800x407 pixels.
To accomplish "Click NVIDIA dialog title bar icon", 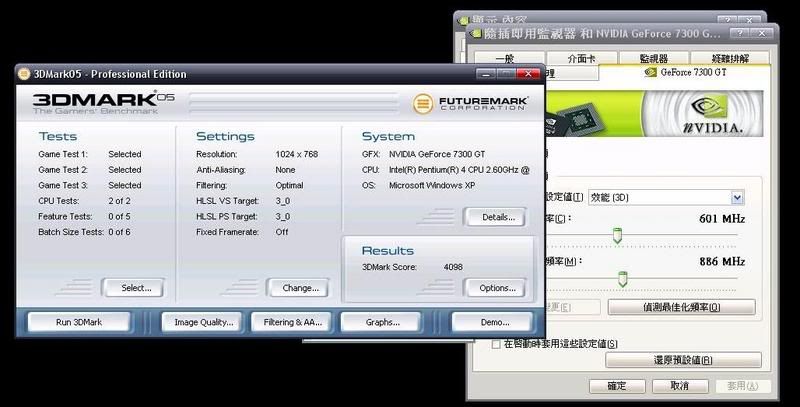I will point(476,34).
